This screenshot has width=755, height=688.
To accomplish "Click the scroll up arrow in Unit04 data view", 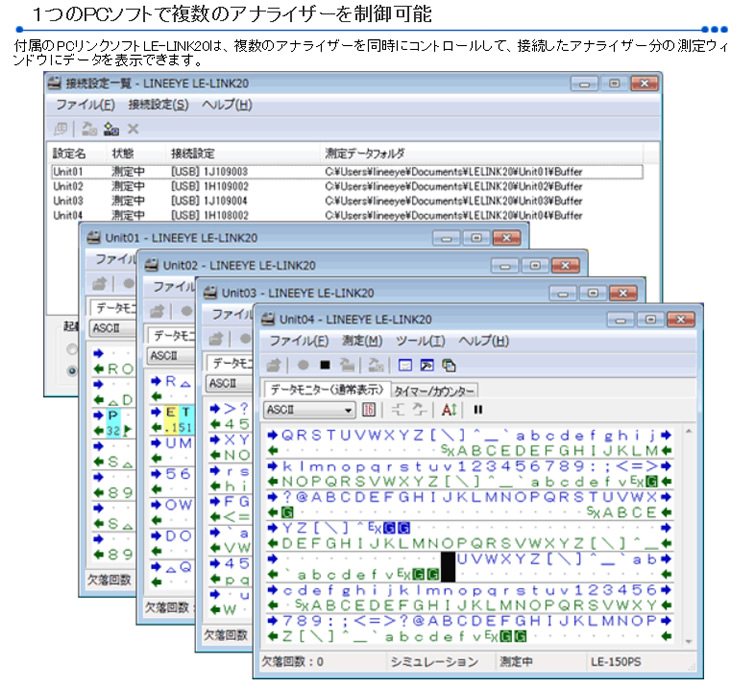I will coord(689,431).
